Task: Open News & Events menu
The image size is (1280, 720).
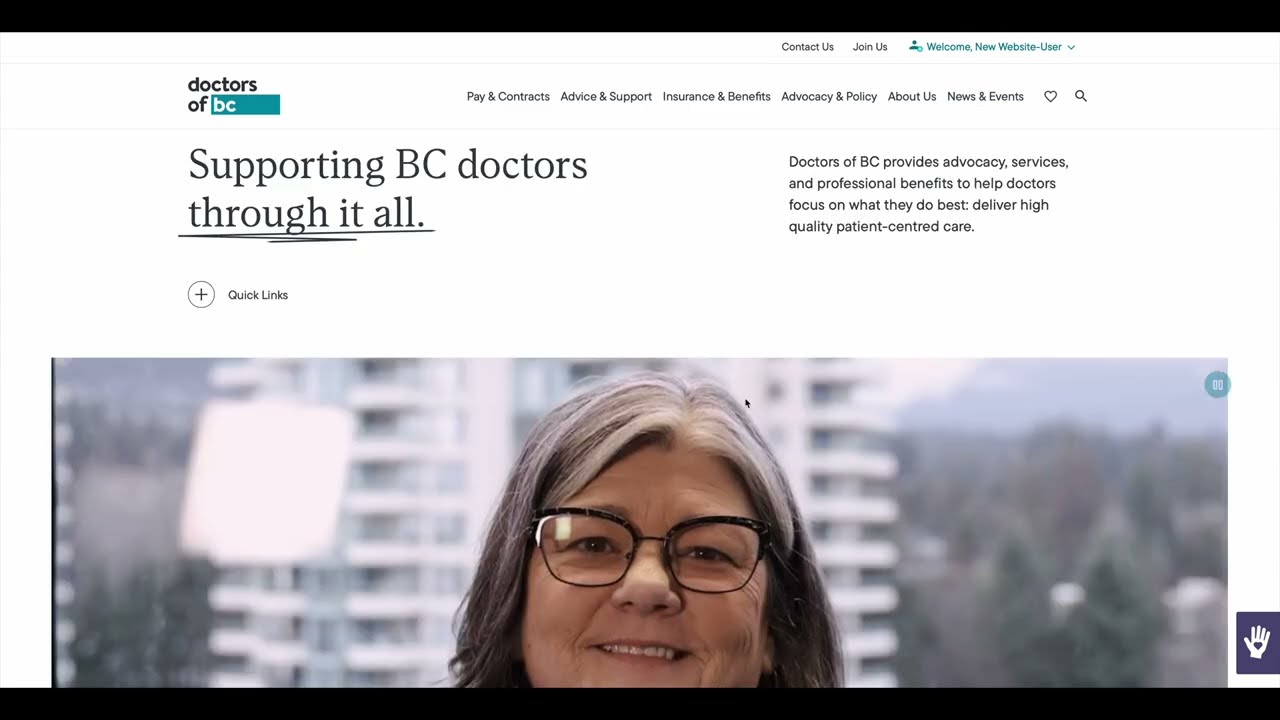Action: 985,97
